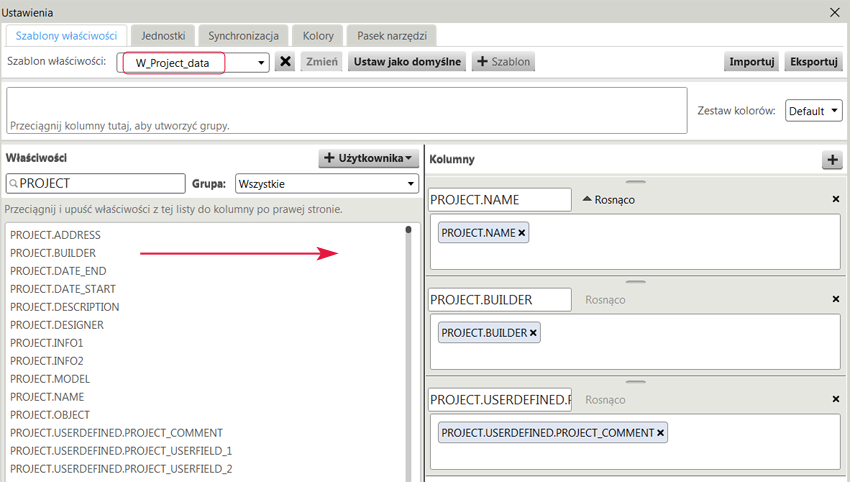850x482 pixels.
Task: Delete the template with the X icon
Action: click(x=285, y=61)
